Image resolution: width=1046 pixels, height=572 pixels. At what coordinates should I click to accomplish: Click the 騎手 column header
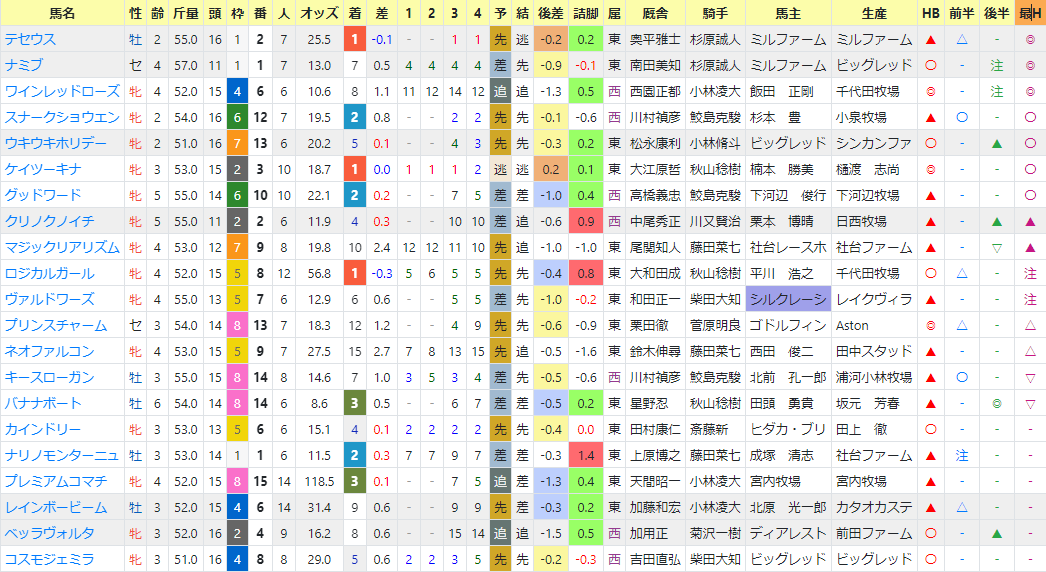pos(715,13)
